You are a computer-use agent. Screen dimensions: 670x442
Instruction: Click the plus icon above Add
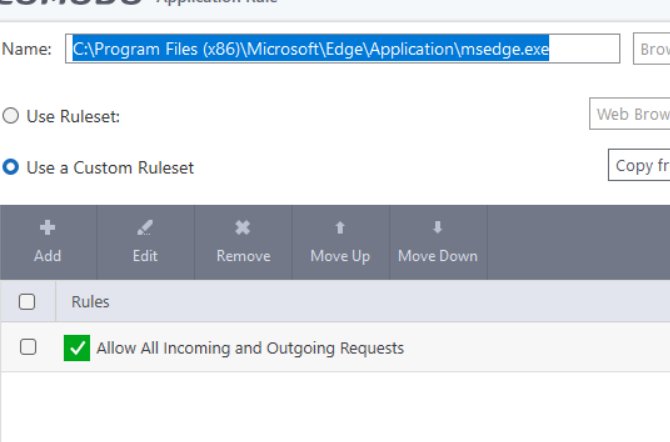[x=47, y=227]
